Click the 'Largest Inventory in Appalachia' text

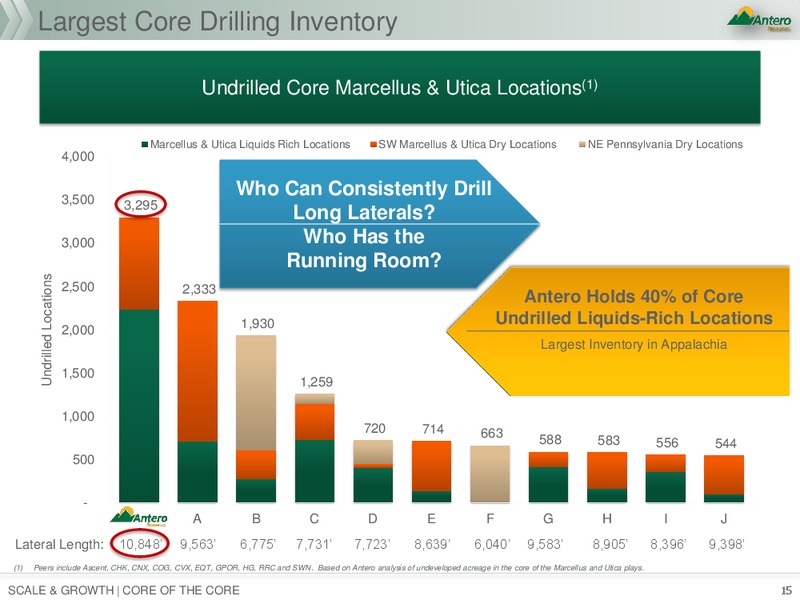pos(634,344)
